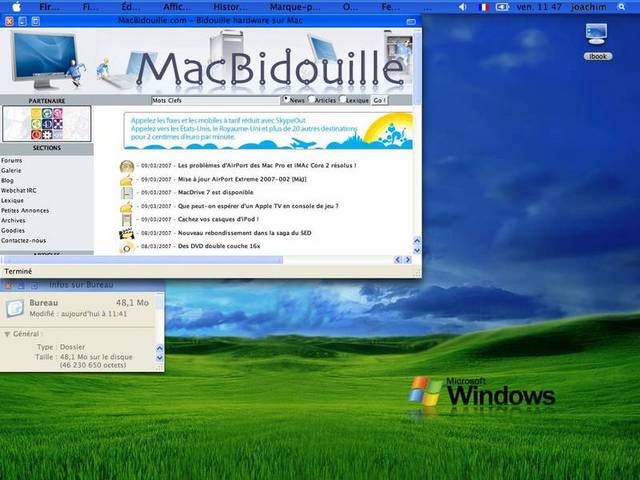
Task: Click icon beside Apple TV console news
Action: (127, 207)
